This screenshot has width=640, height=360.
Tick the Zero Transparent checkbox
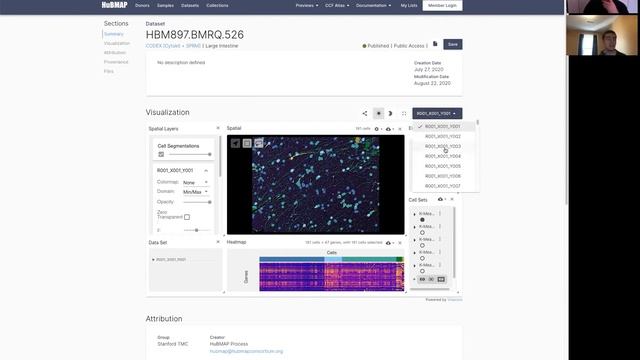[x=187, y=217]
